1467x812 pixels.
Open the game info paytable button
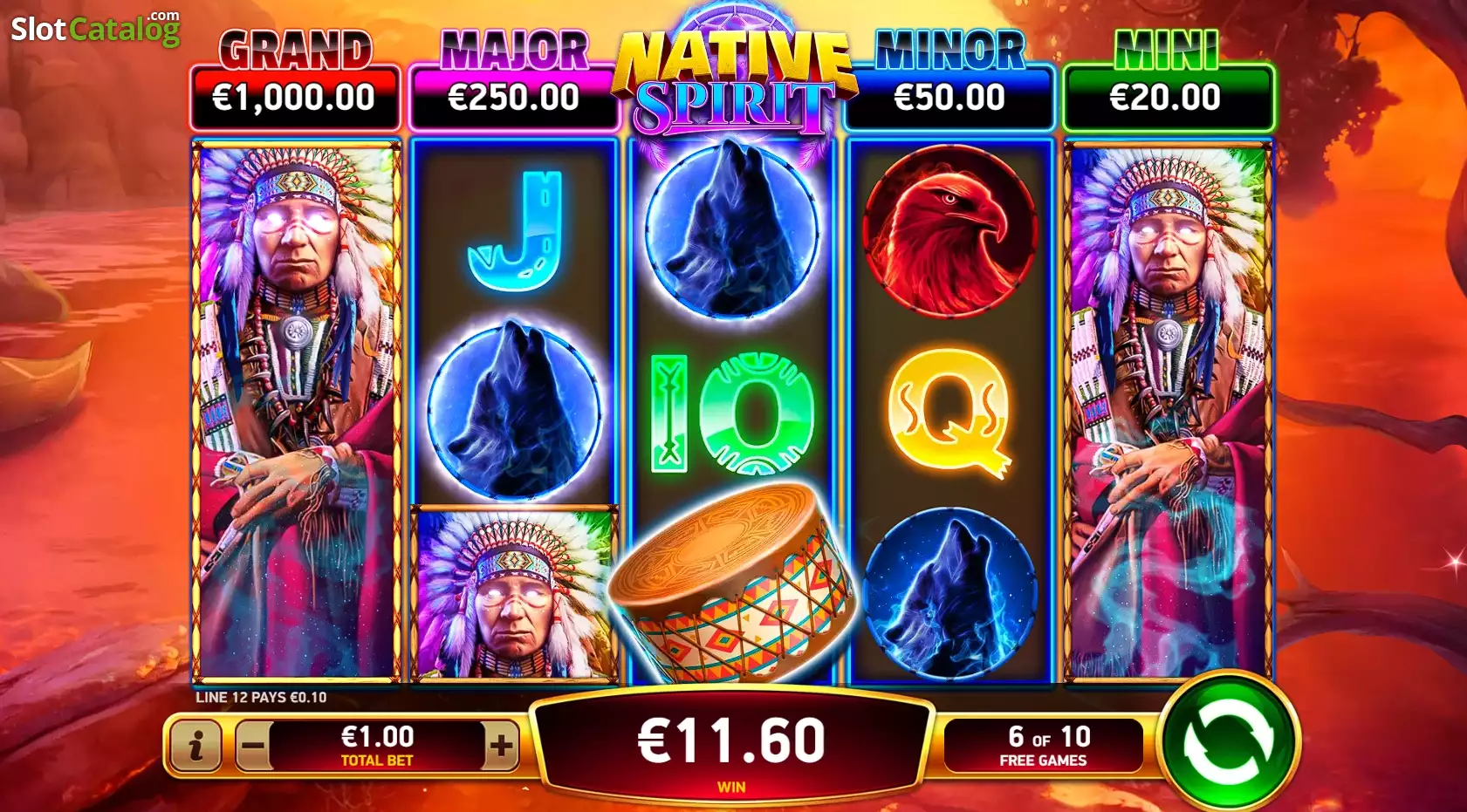click(195, 746)
